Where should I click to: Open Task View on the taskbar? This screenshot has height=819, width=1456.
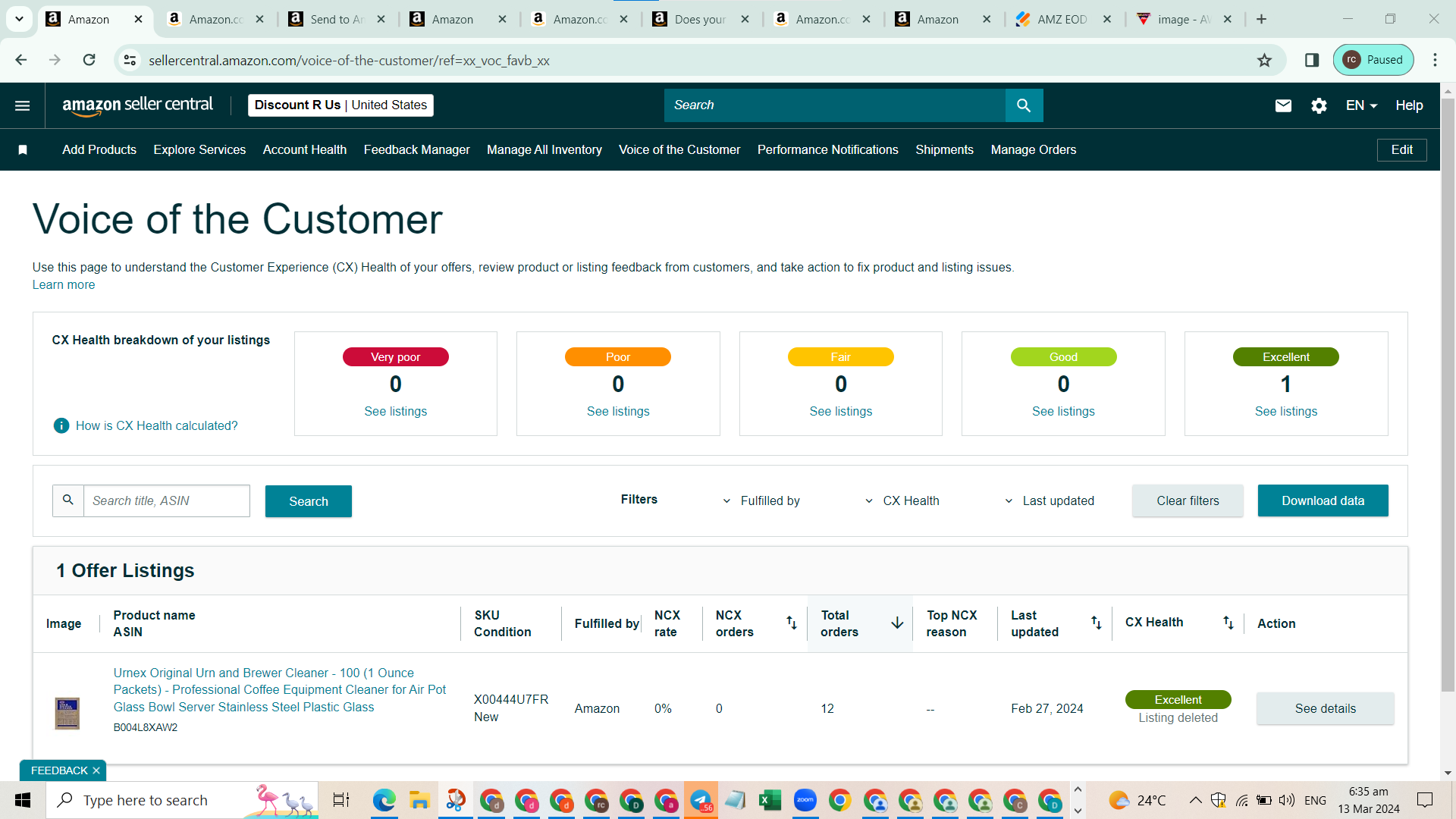pos(341,800)
